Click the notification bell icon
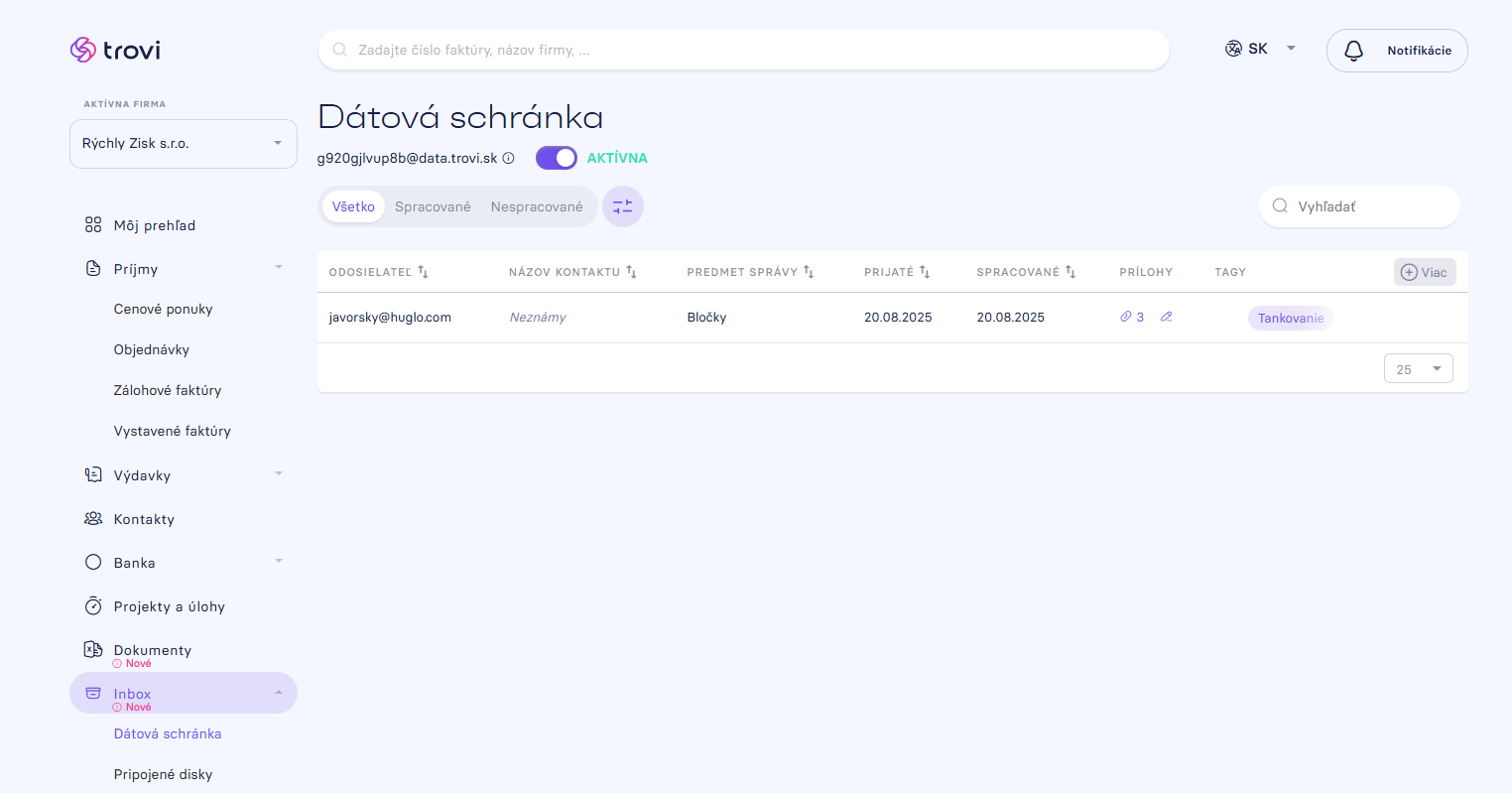1512x793 pixels. pos(1353,51)
